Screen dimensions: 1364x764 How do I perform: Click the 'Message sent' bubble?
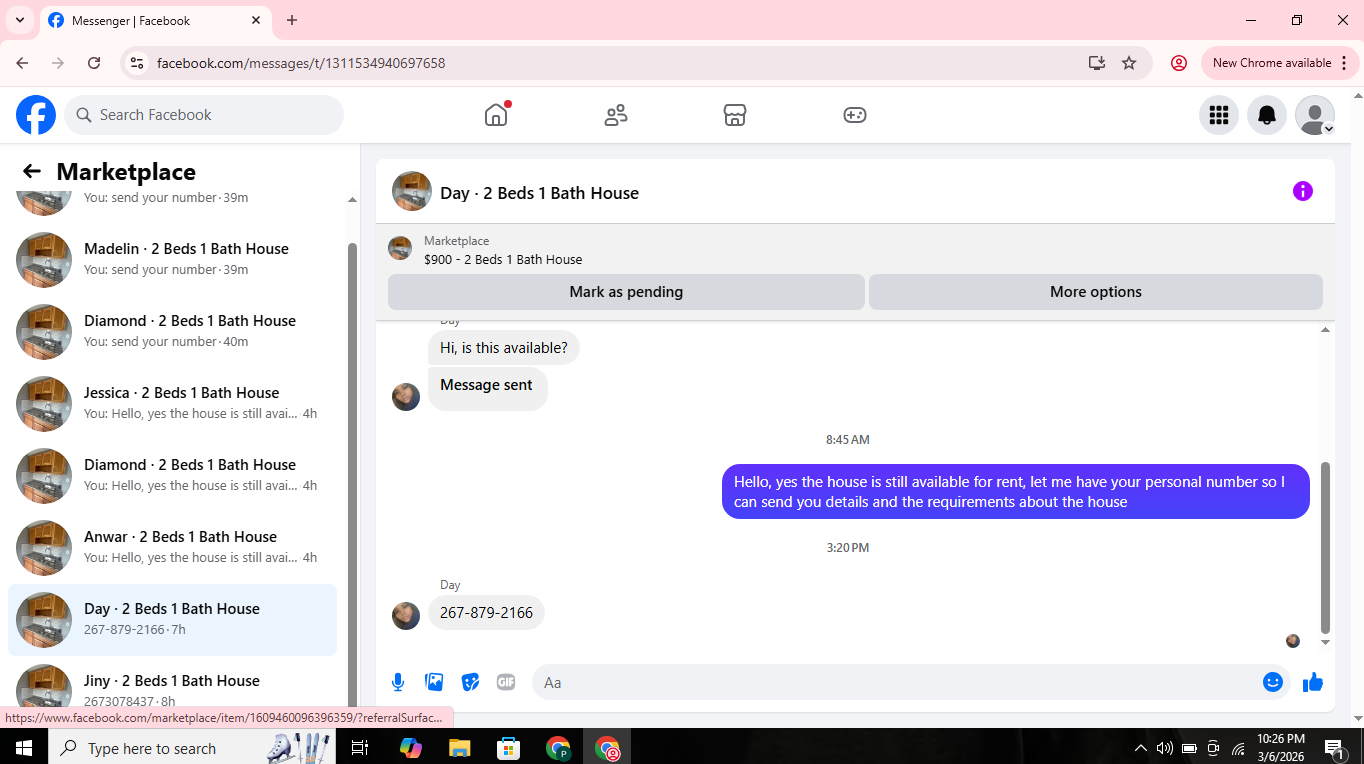point(487,389)
